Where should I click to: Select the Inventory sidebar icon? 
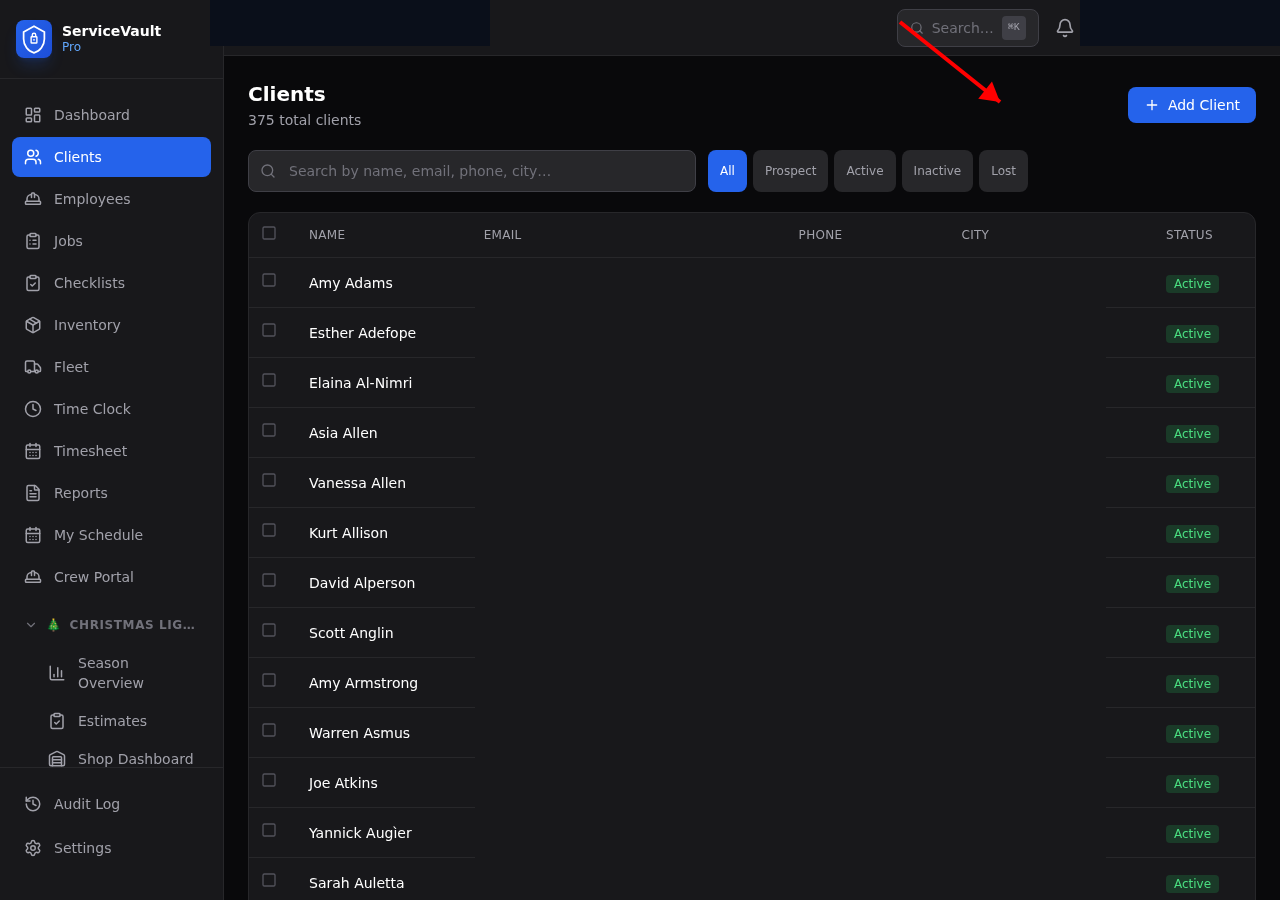click(x=86, y=325)
